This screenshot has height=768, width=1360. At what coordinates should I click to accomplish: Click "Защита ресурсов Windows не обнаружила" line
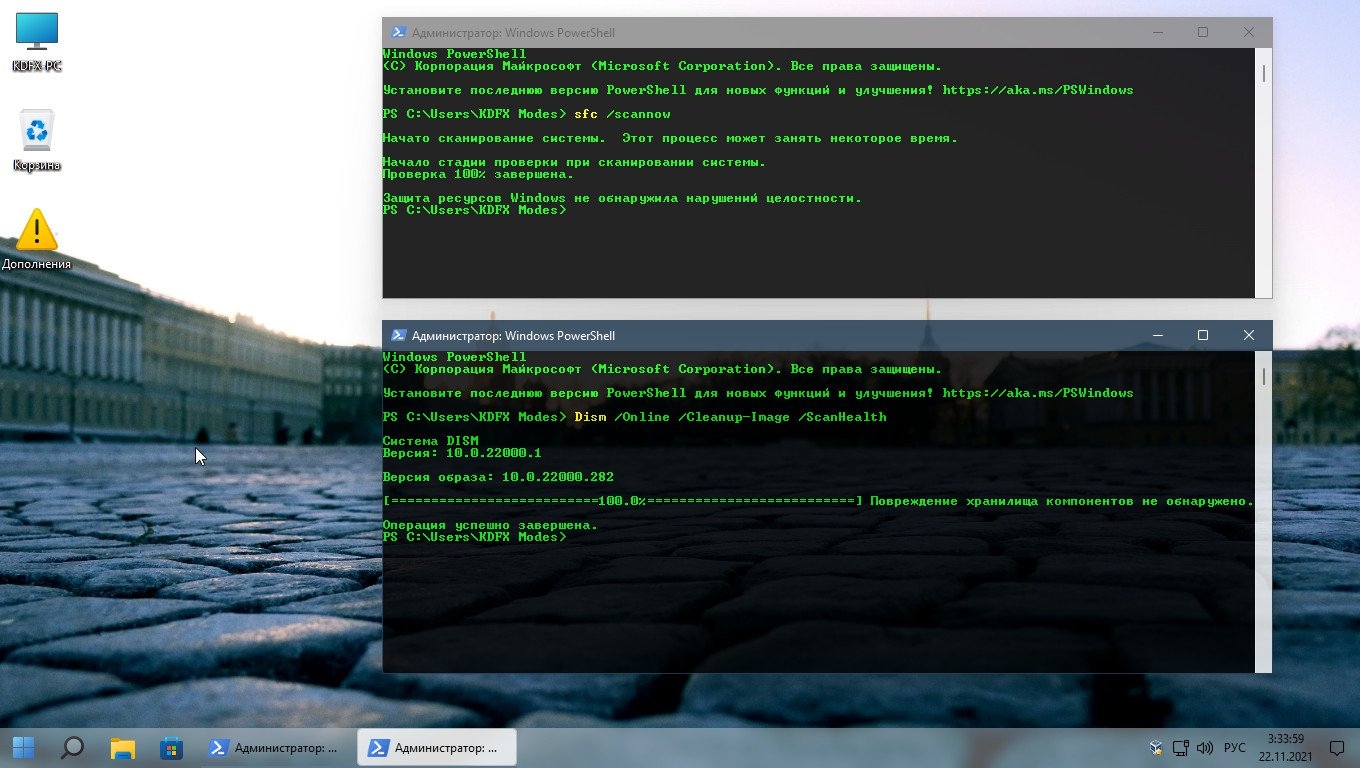[622, 198]
